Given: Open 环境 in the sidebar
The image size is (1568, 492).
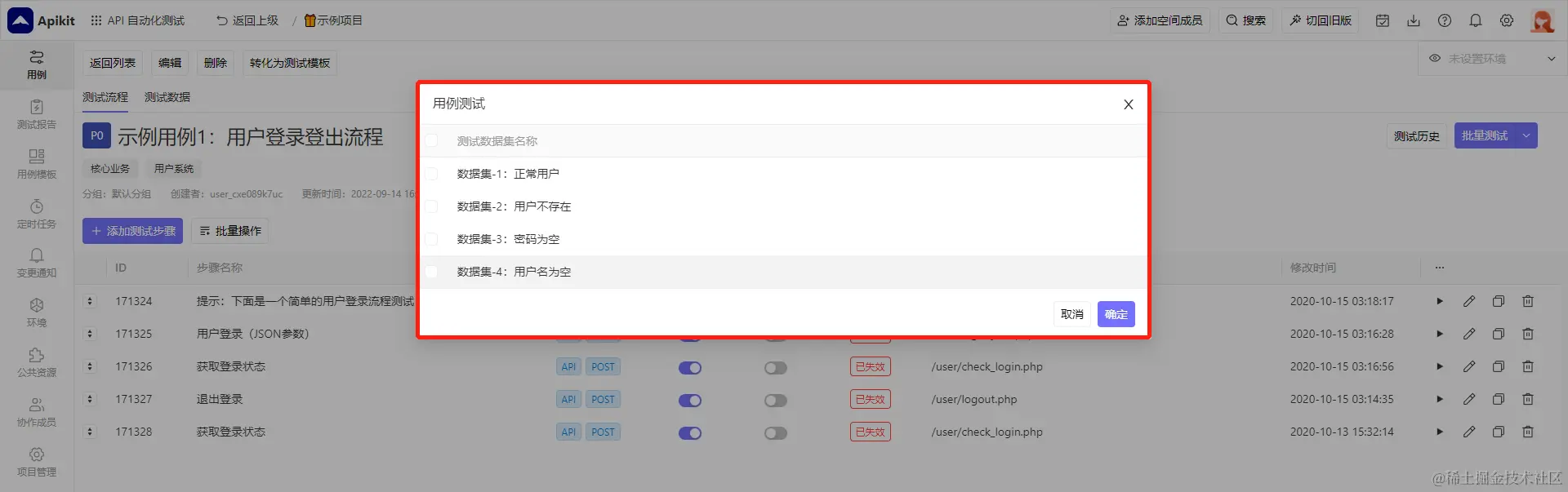Looking at the screenshot, I should point(37,313).
